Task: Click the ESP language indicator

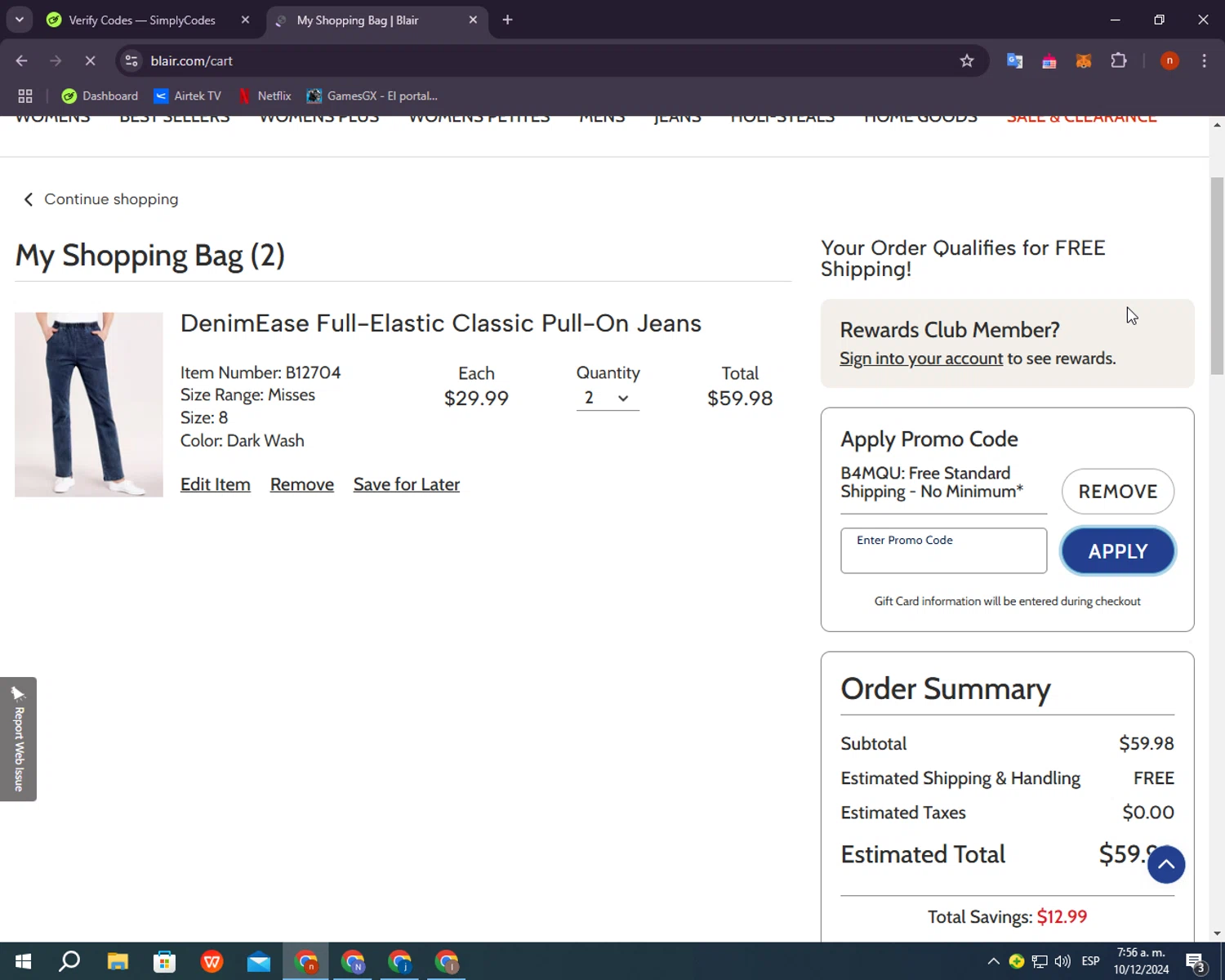Action: tap(1090, 961)
